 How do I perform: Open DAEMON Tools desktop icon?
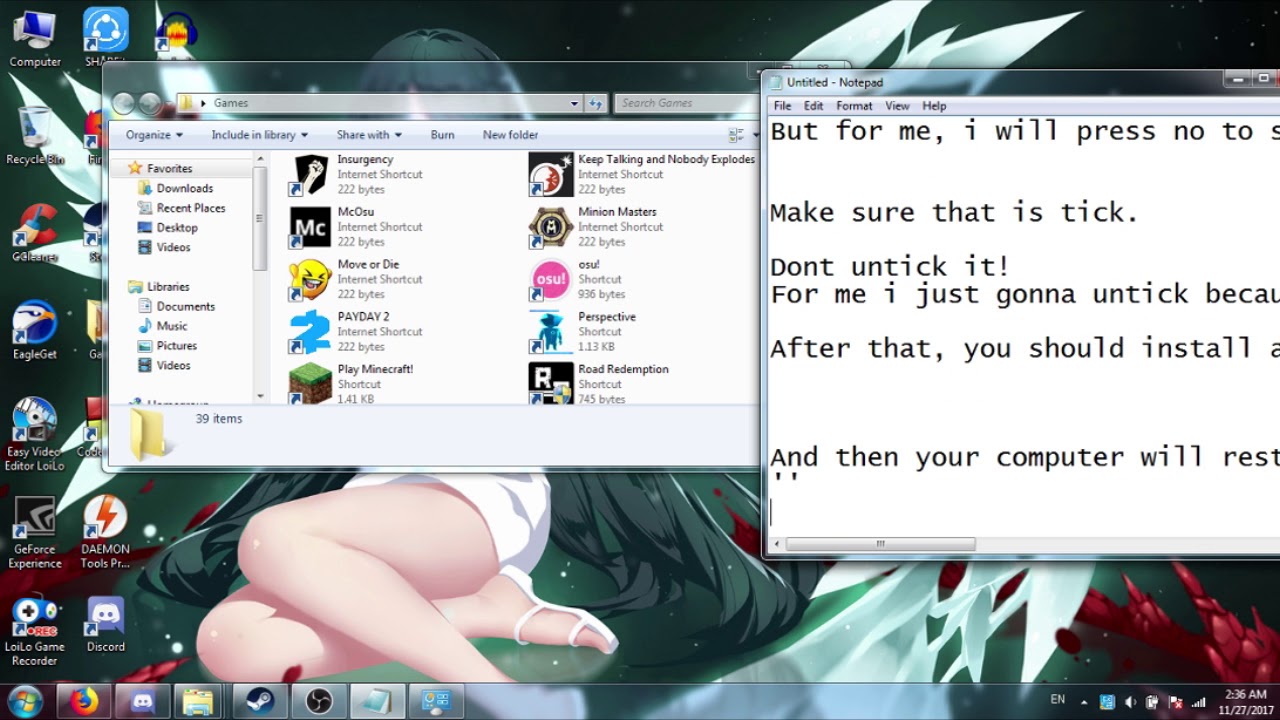(105, 534)
